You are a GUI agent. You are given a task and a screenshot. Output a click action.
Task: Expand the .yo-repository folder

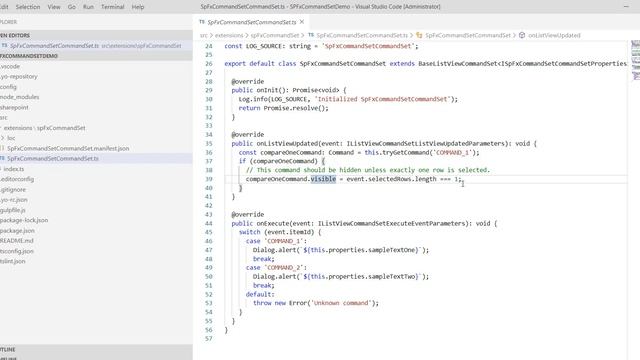pos(19,76)
